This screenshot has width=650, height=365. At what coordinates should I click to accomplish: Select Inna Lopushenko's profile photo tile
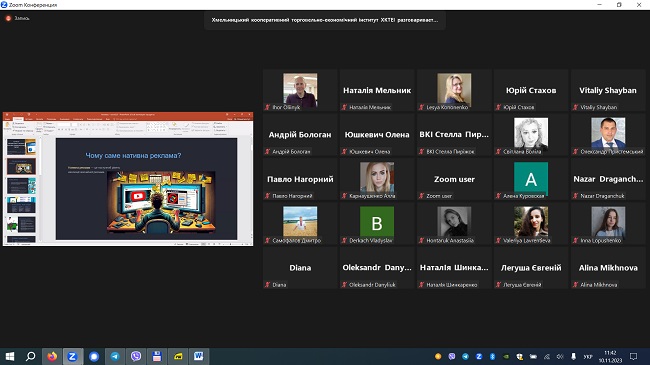tap(608, 222)
